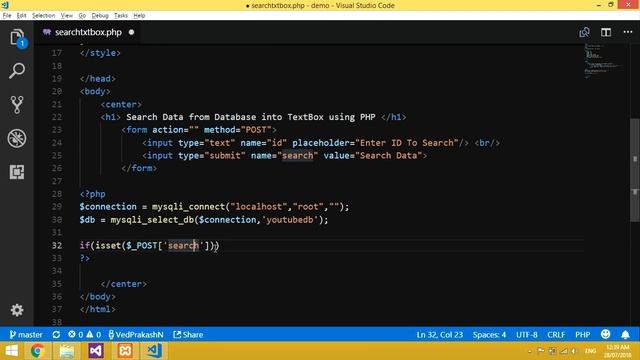Open the View menu
640x360 pixels.
(x=67, y=16)
